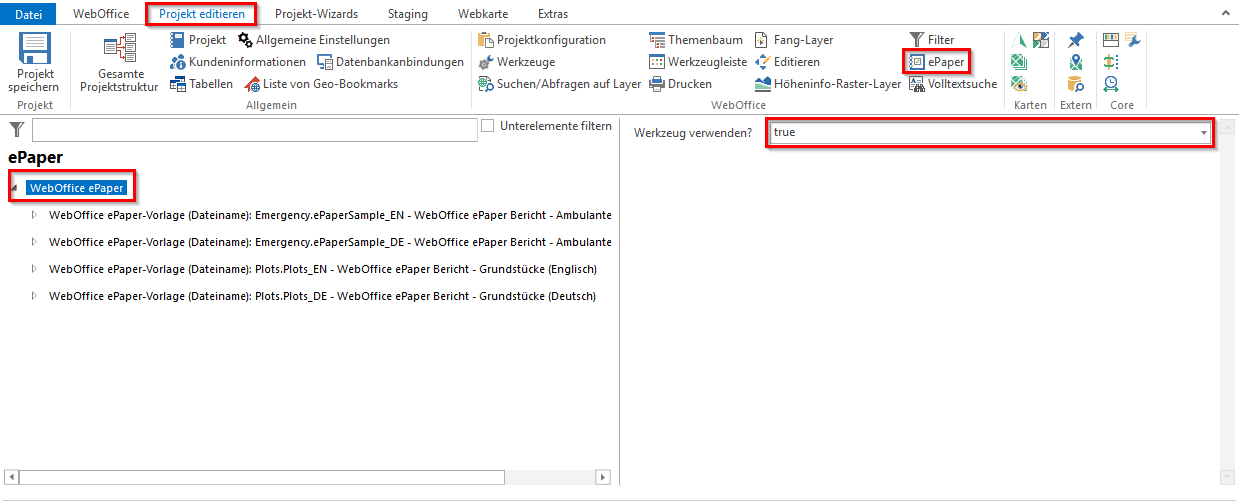1239x502 pixels.
Task: Open Allgemeine Einstellungen gear item
Action: (x=314, y=40)
